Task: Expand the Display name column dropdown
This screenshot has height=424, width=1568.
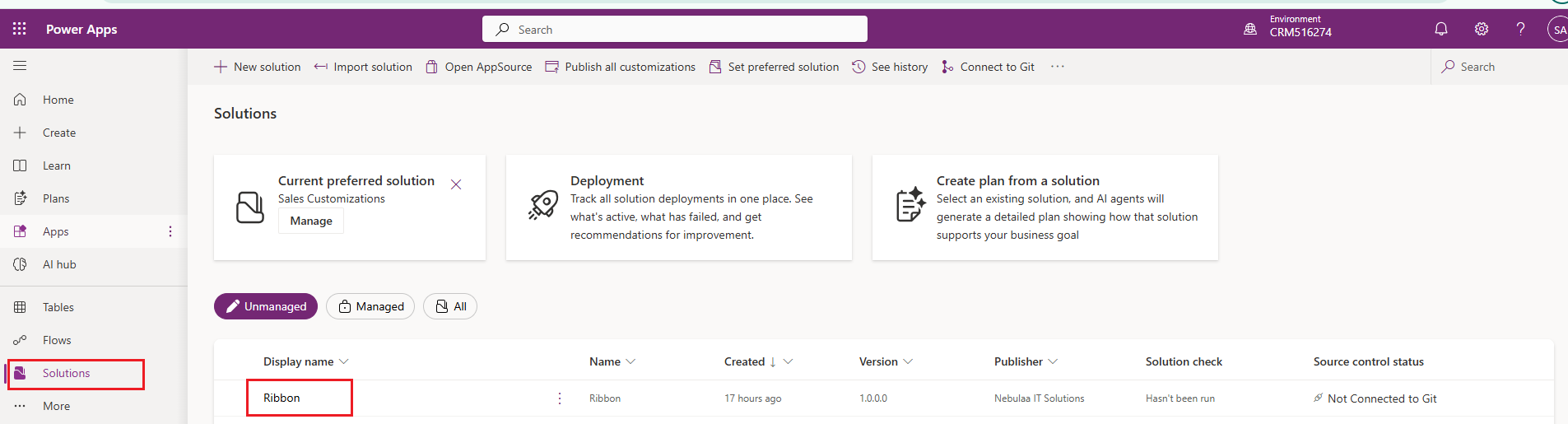Action: point(344,361)
